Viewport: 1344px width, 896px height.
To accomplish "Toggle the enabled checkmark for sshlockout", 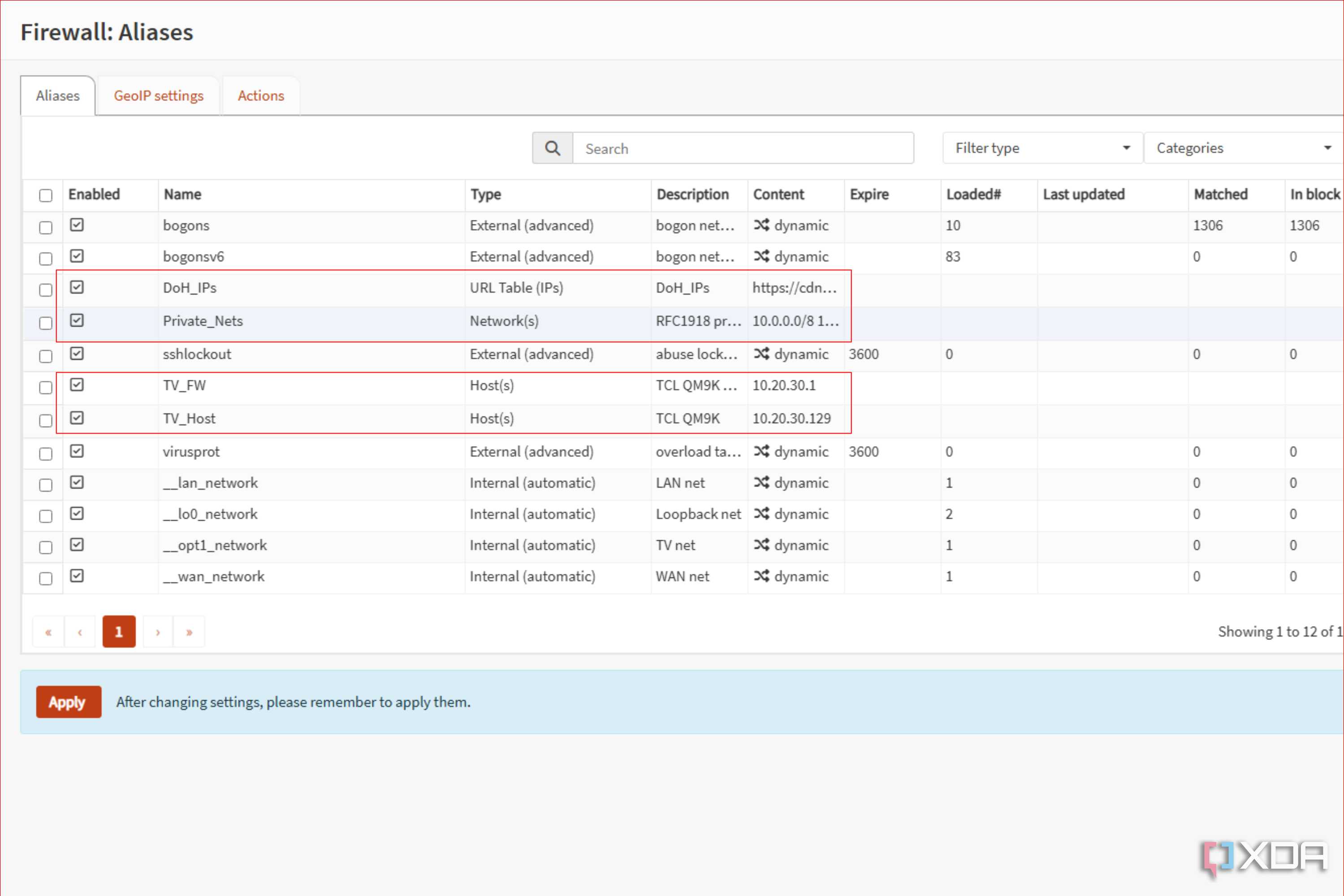I will [x=77, y=353].
